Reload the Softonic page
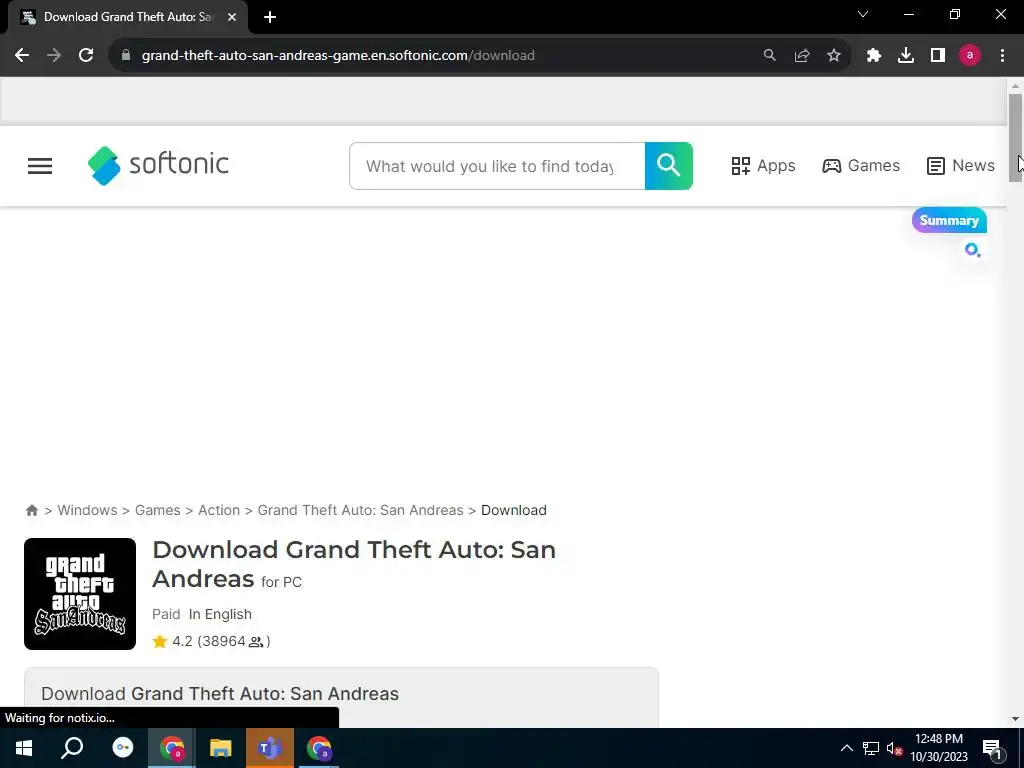The height and width of the screenshot is (768, 1024). click(x=86, y=56)
